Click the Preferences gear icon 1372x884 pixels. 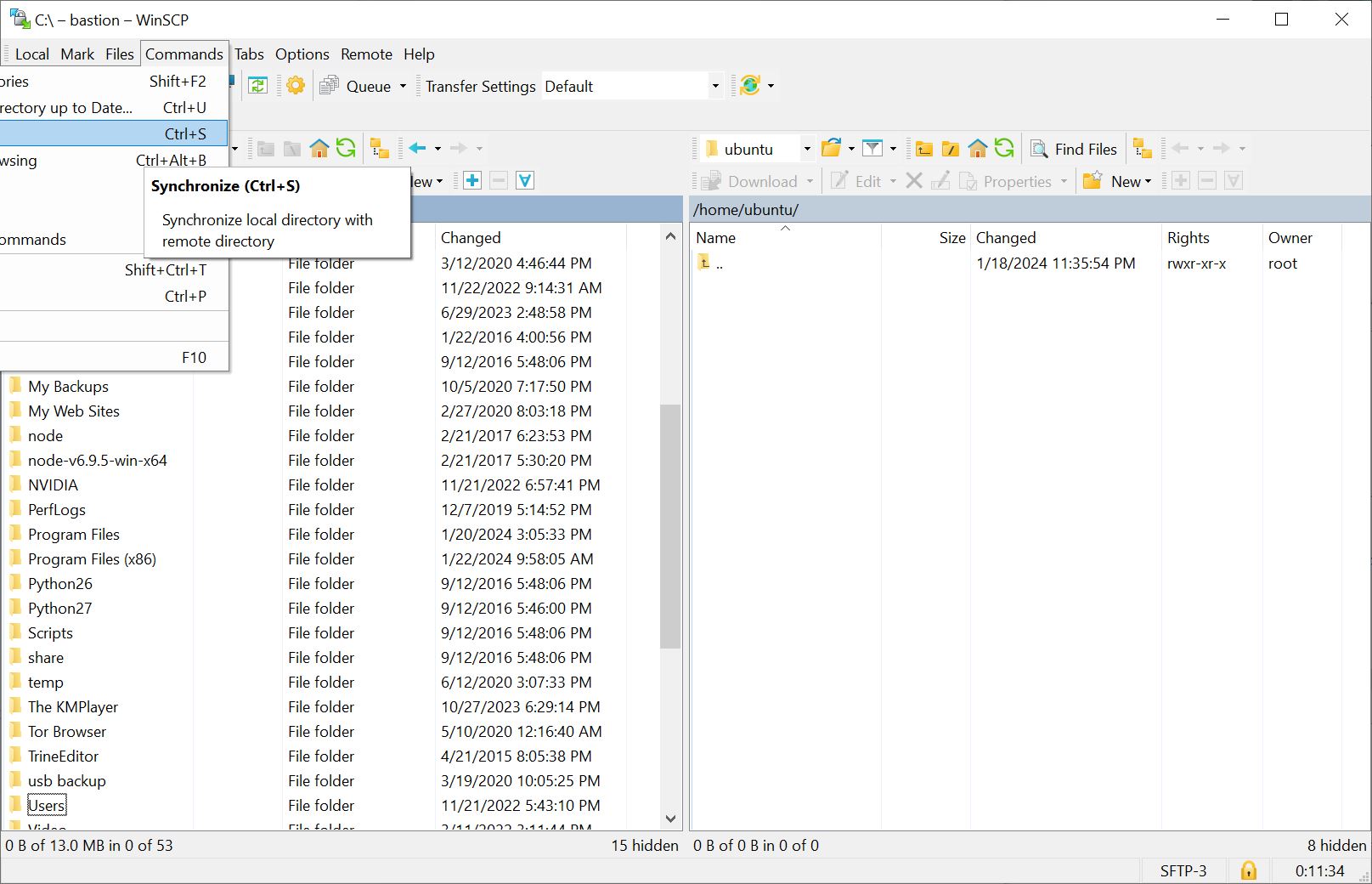click(x=296, y=86)
